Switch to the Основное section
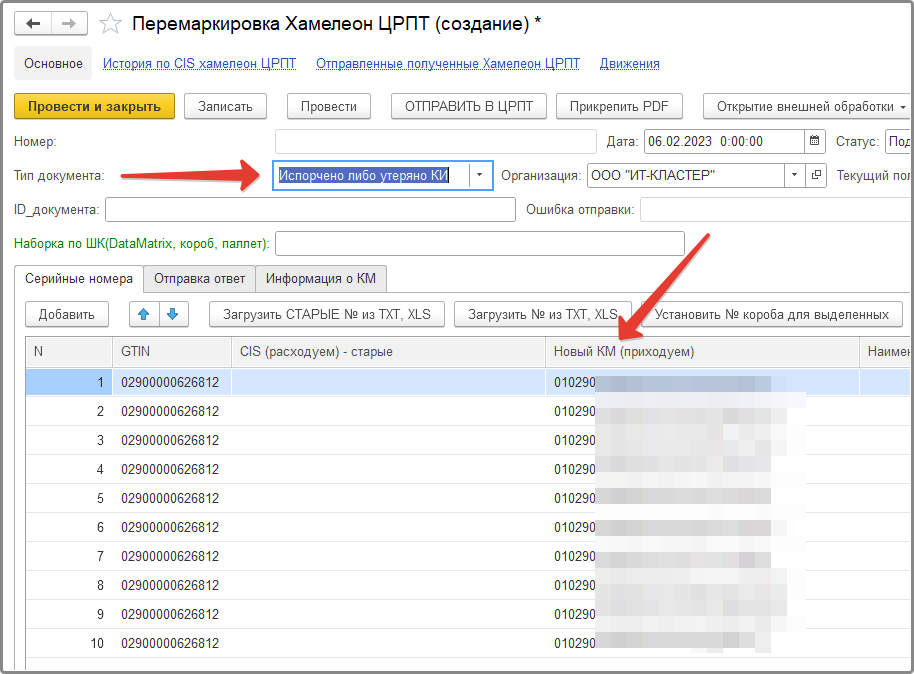This screenshot has width=914, height=674. pos(53,64)
